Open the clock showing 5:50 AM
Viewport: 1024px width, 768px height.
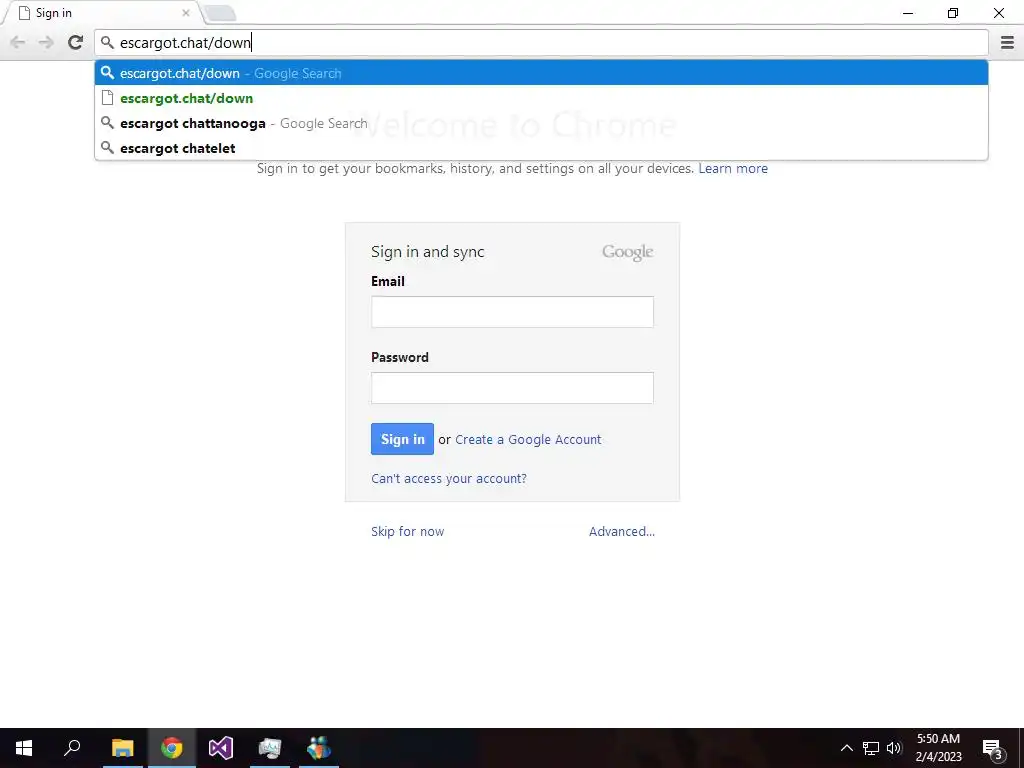point(938,748)
